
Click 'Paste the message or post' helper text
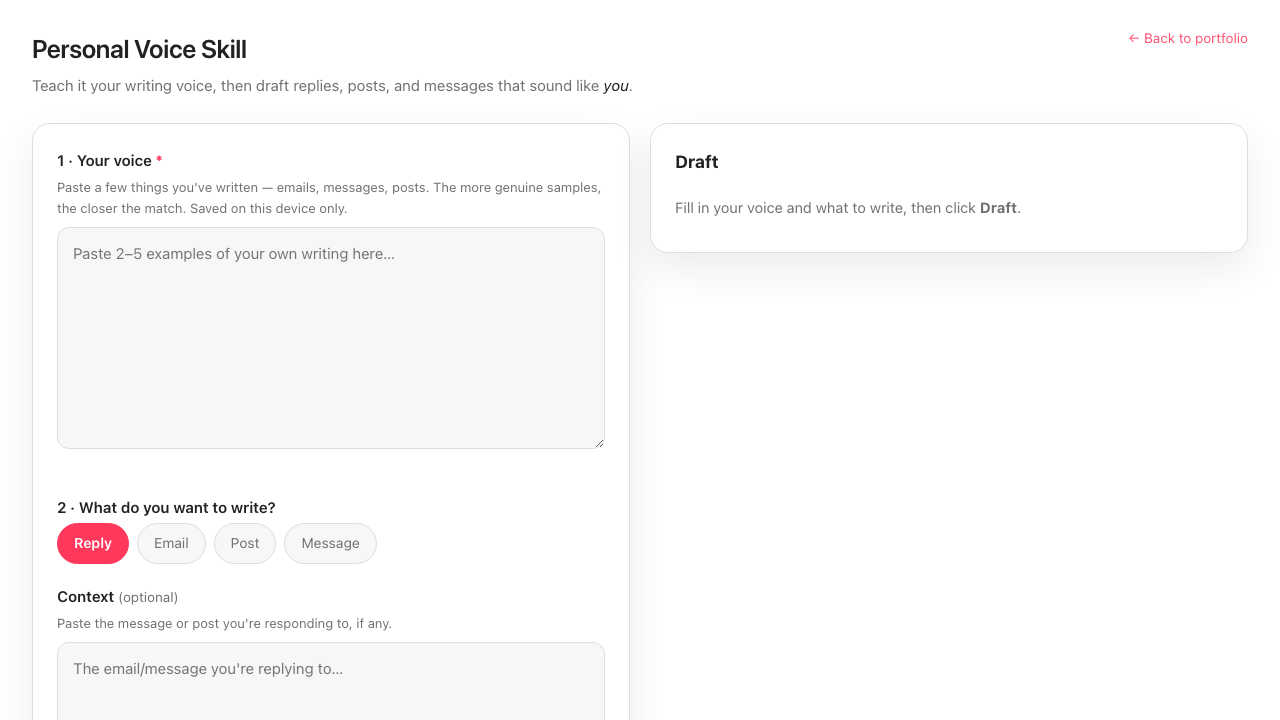tap(224, 623)
